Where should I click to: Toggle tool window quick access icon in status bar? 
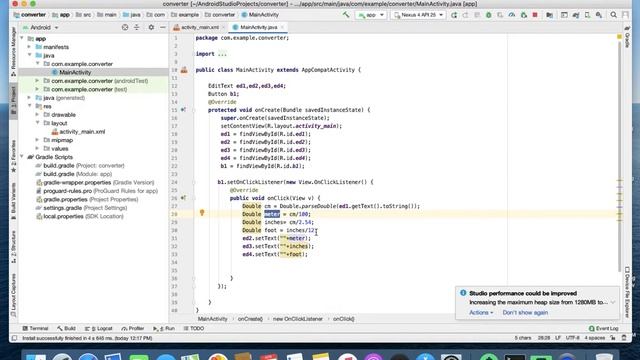tap(14, 338)
